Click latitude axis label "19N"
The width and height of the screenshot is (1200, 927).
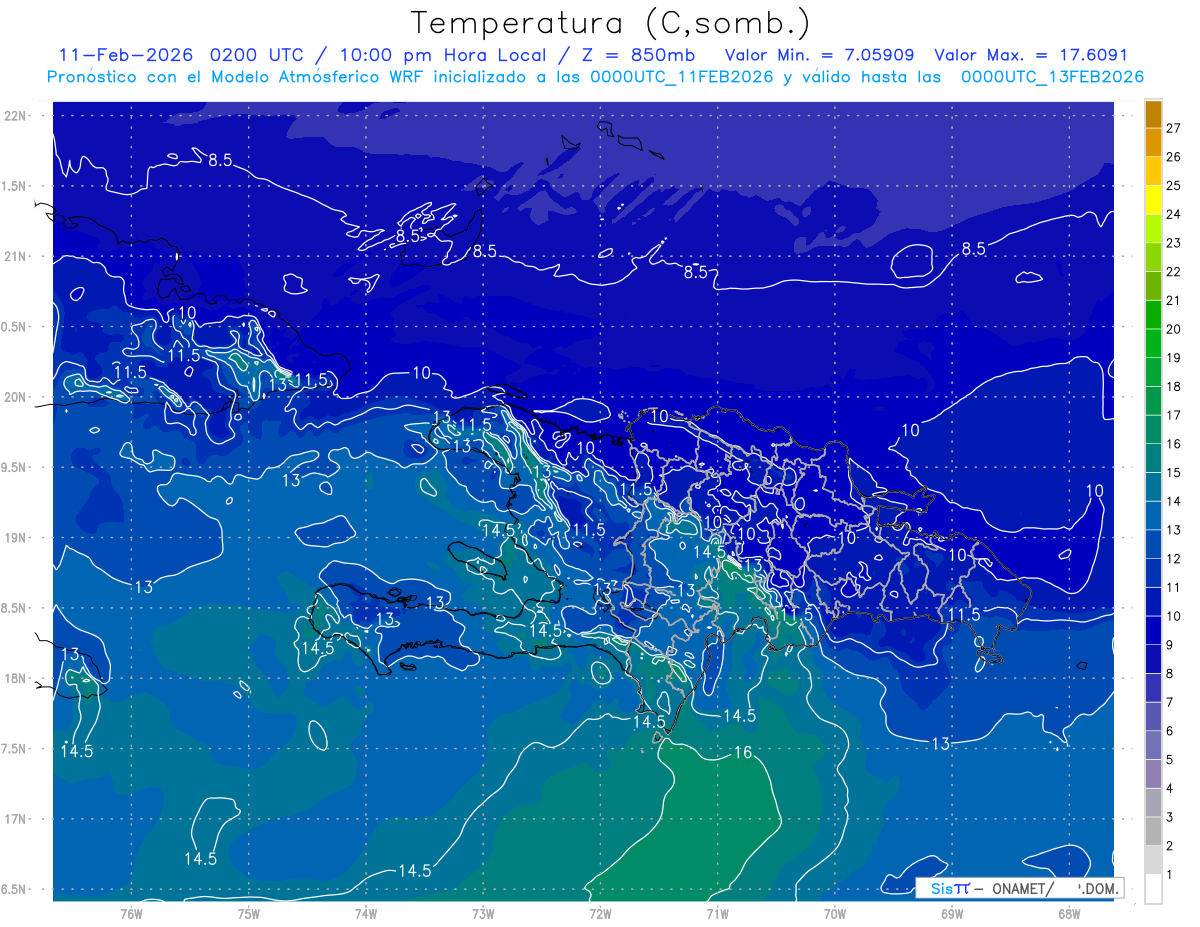pyautogui.click(x=16, y=537)
